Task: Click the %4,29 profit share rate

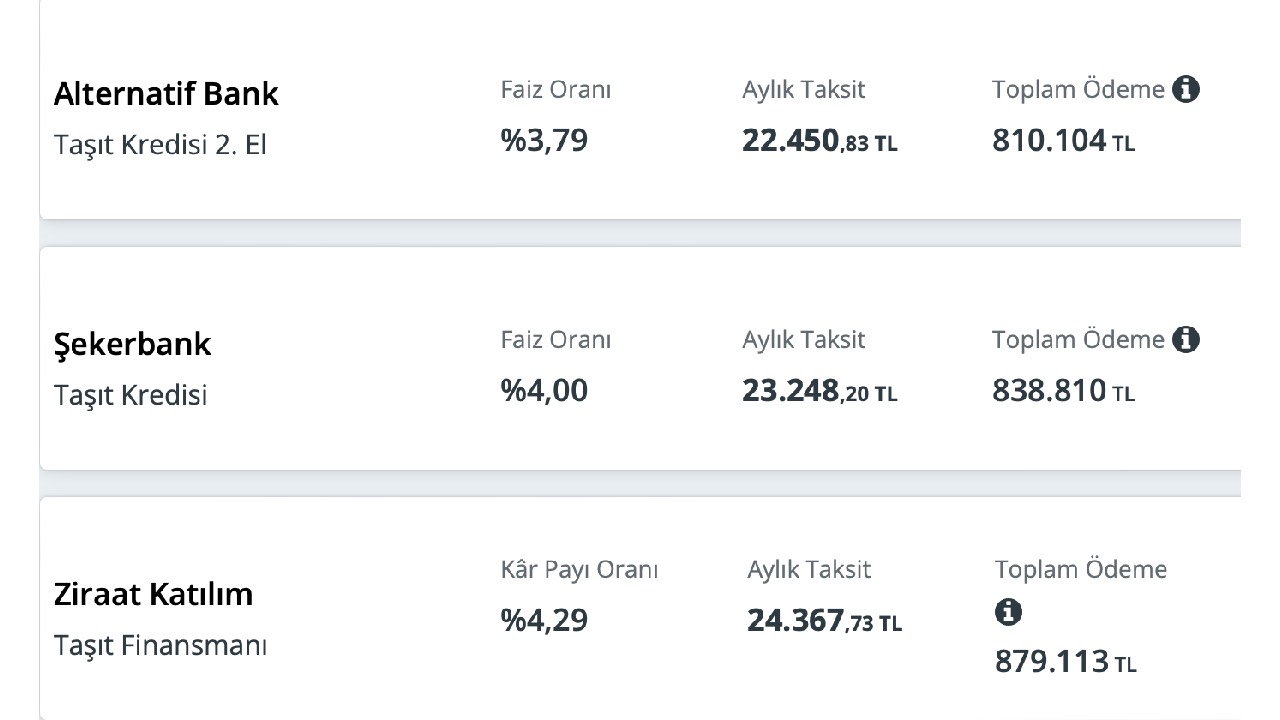Action: tap(544, 620)
